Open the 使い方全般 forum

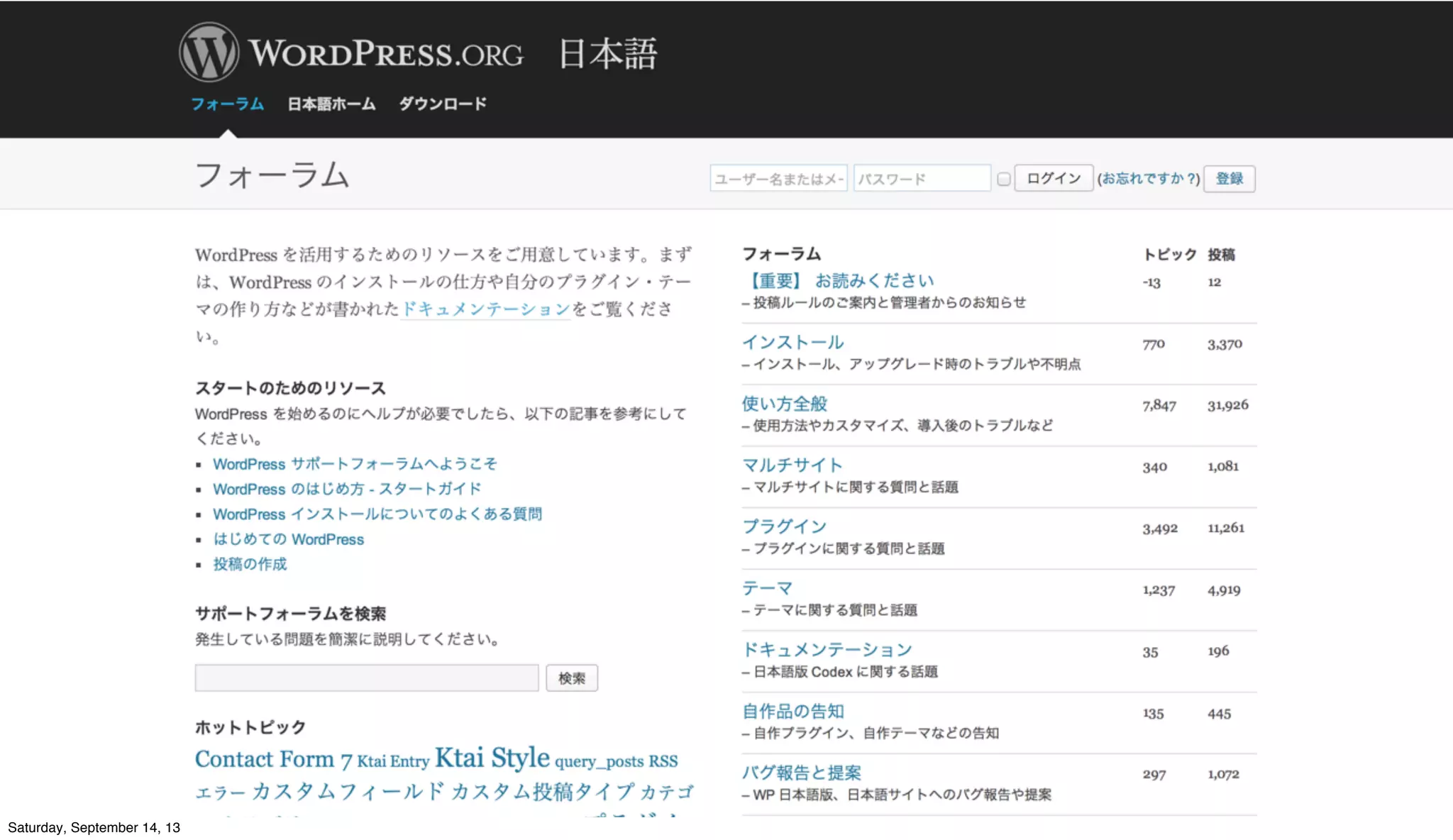(785, 404)
